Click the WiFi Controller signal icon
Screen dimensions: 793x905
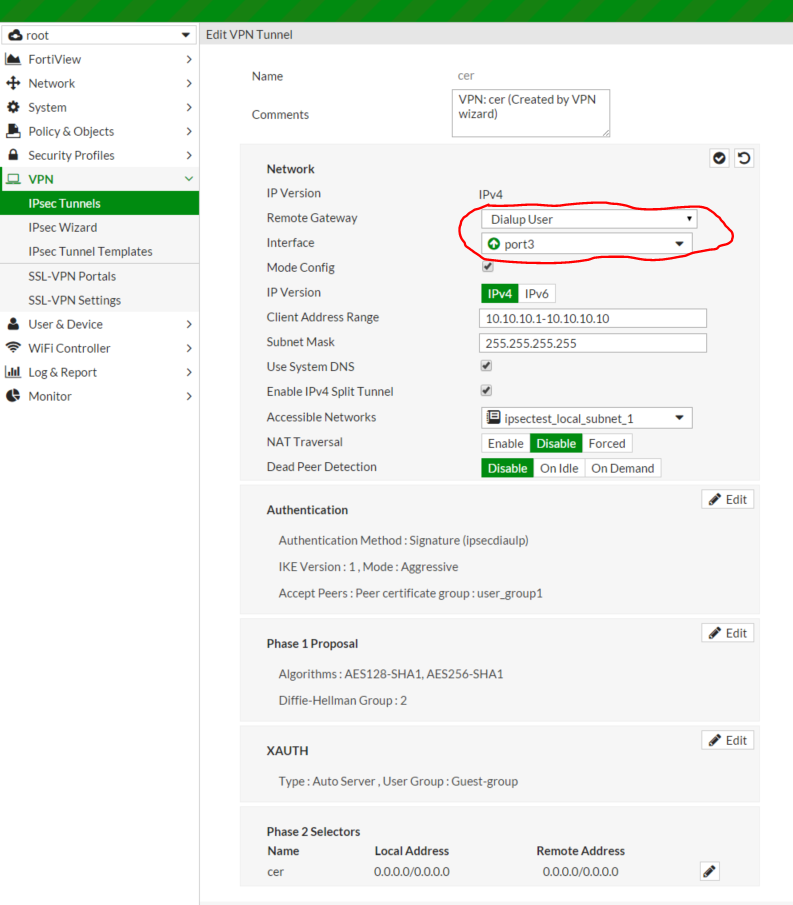coord(13,348)
